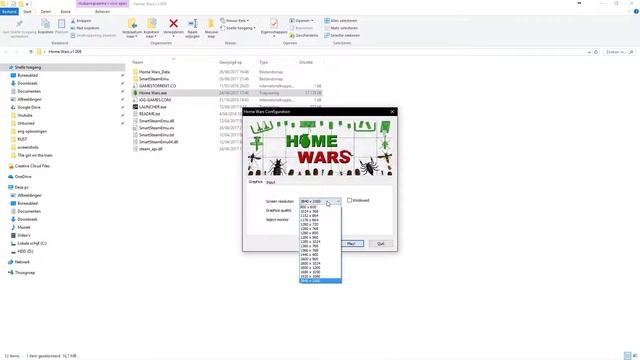
Task: Sort files by the Grootte column header
Action: tap(306, 62)
